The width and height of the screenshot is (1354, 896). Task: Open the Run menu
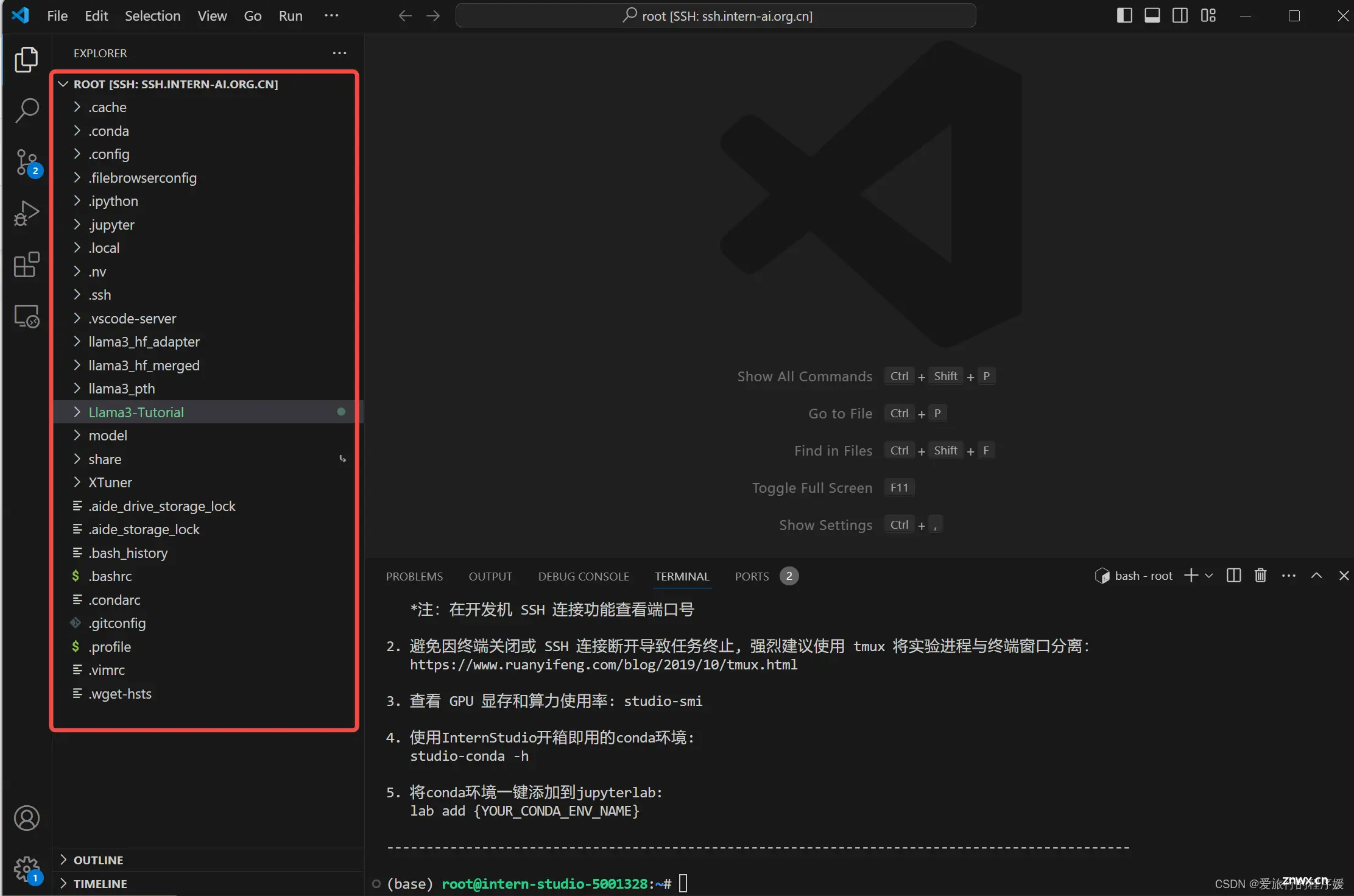291,16
